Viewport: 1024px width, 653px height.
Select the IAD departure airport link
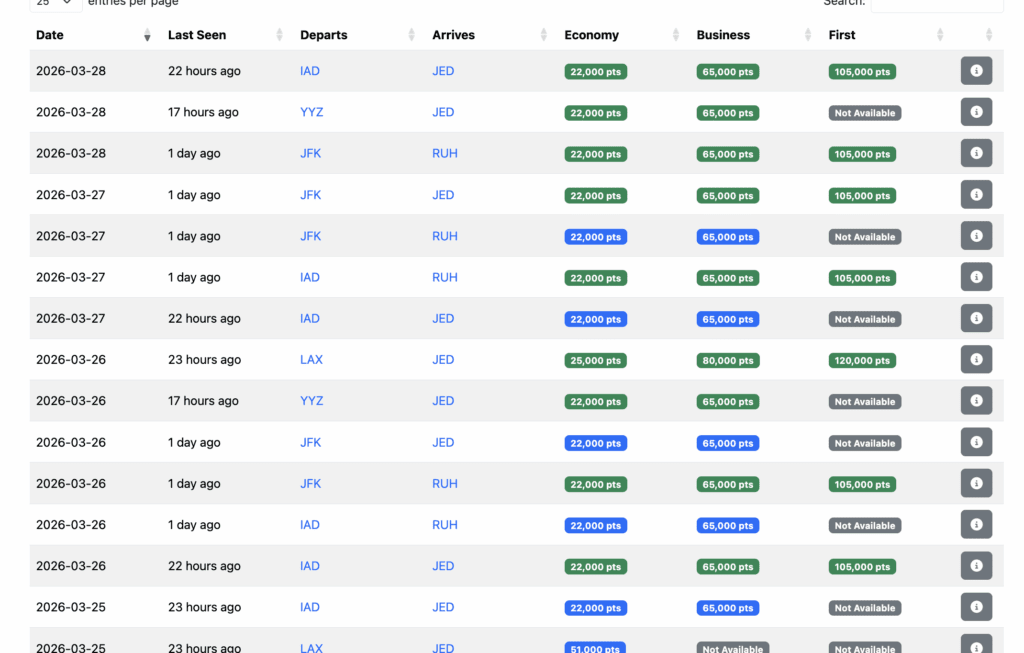pyautogui.click(x=310, y=71)
